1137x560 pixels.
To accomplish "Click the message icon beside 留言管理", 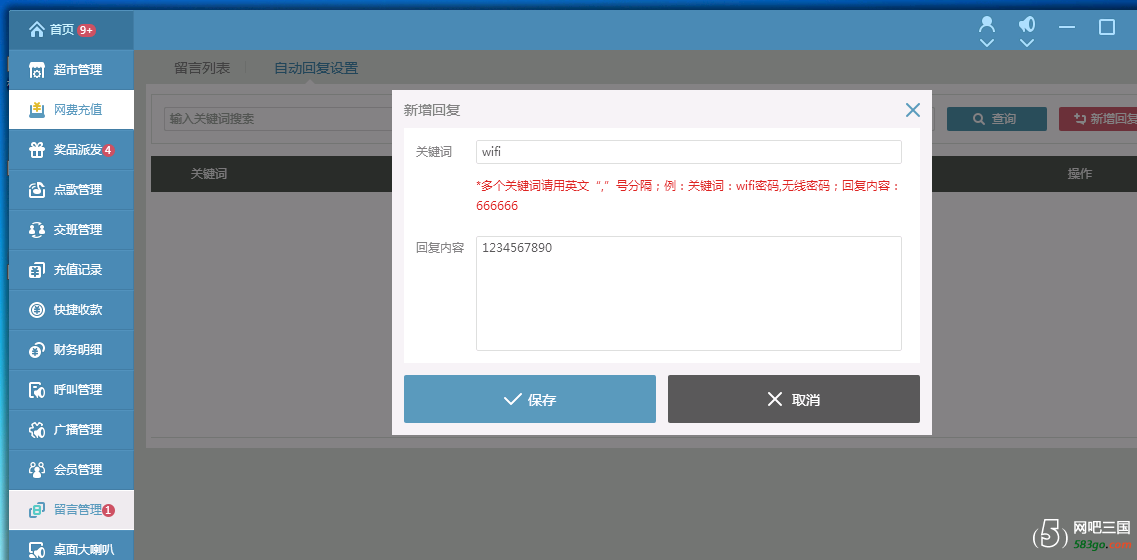I will coord(37,510).
